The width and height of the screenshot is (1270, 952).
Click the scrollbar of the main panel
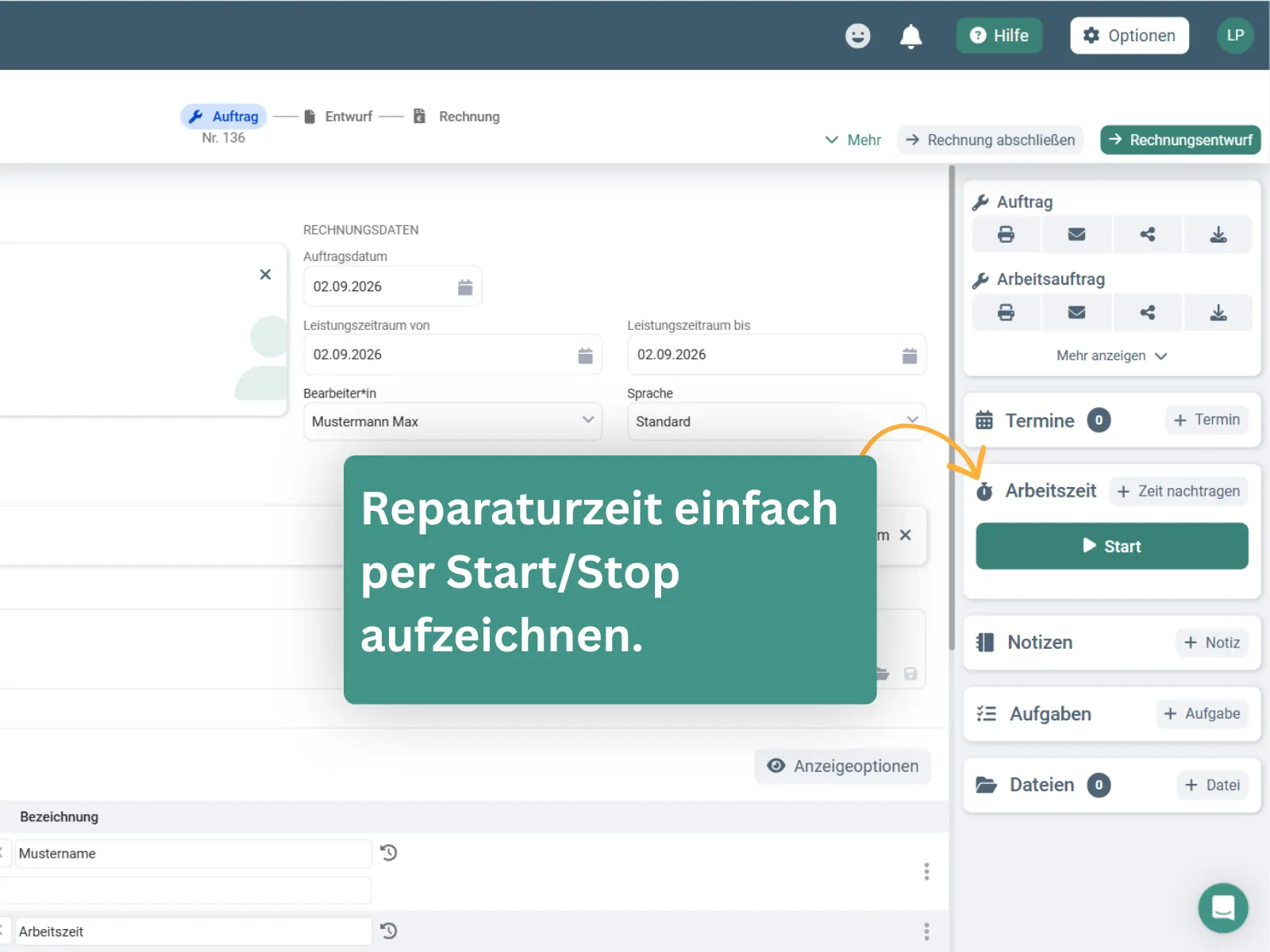pyautogui.click(x=952, y=408)
